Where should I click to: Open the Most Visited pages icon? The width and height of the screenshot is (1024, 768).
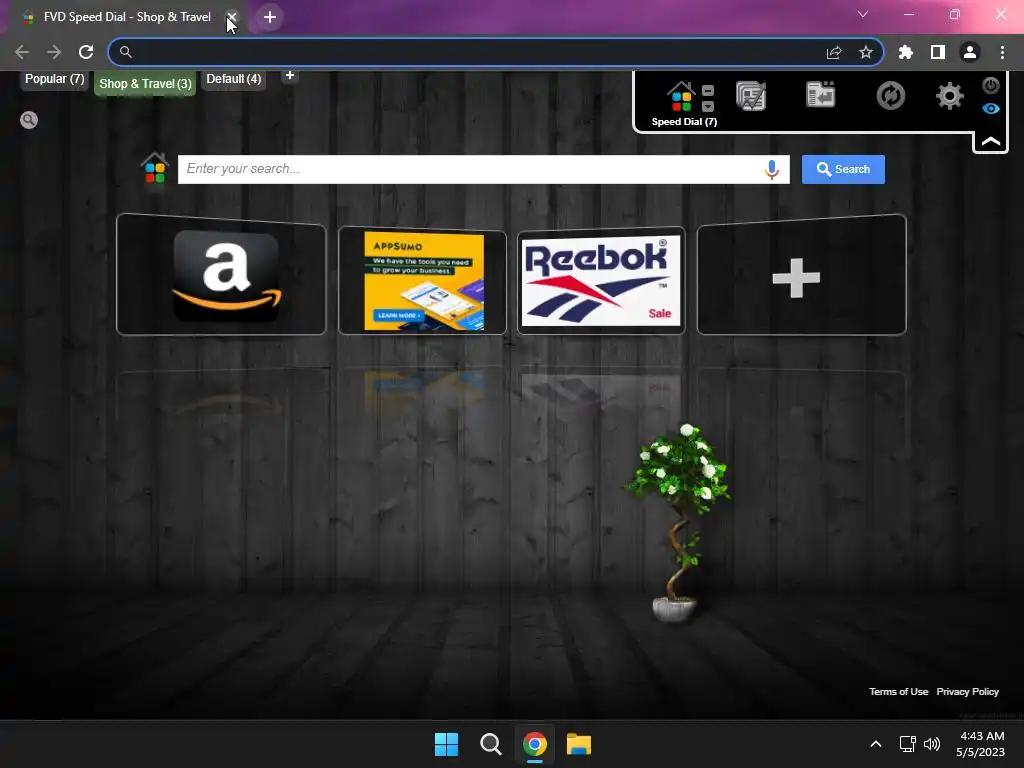click(x=751, y=96)
